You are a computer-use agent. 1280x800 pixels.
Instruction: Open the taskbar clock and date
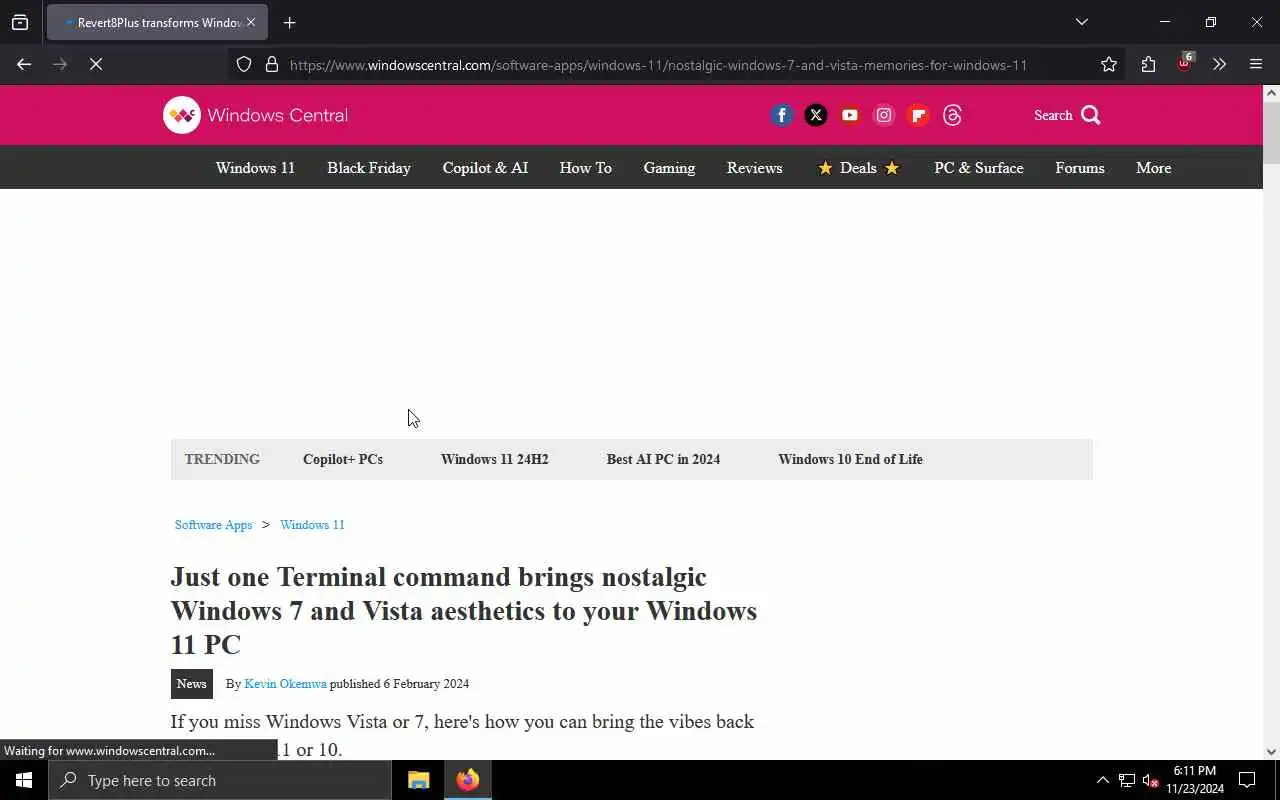[x=1195, y=780]
